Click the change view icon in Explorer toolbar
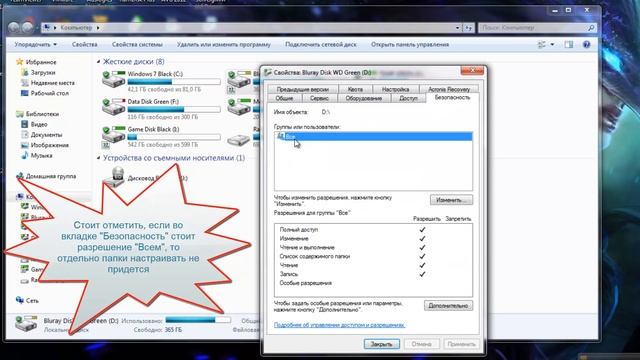The image size is (640, 360). point(542,44)
